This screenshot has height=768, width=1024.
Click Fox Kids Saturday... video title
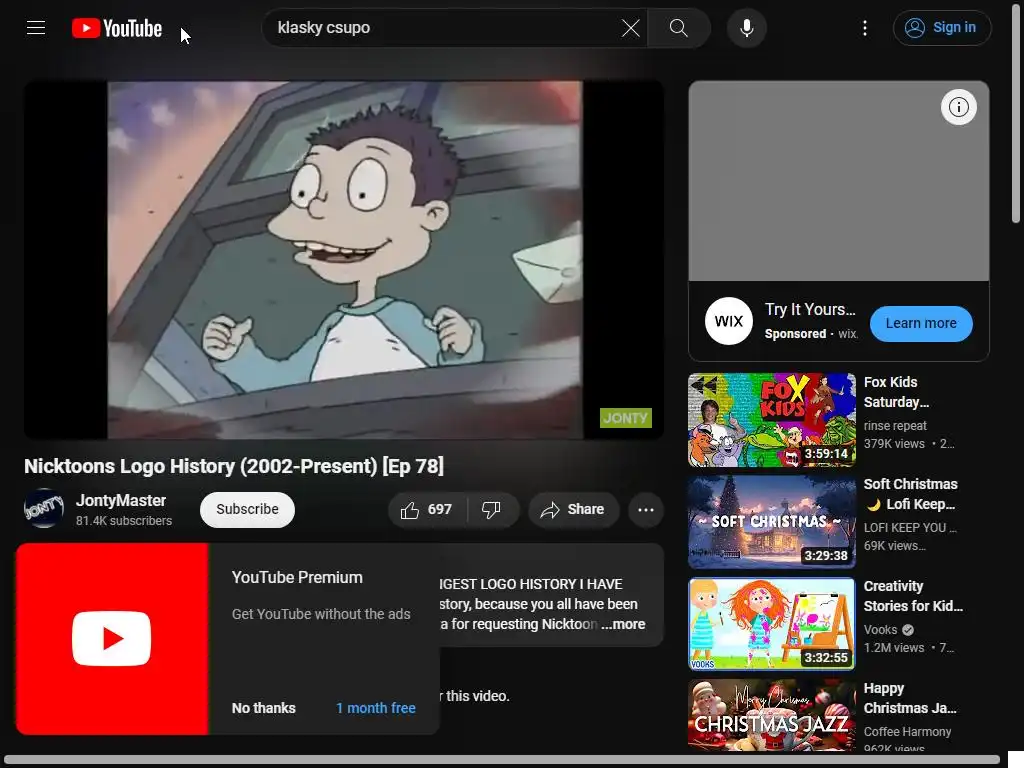pyautogui.click(x=896, y=392)
